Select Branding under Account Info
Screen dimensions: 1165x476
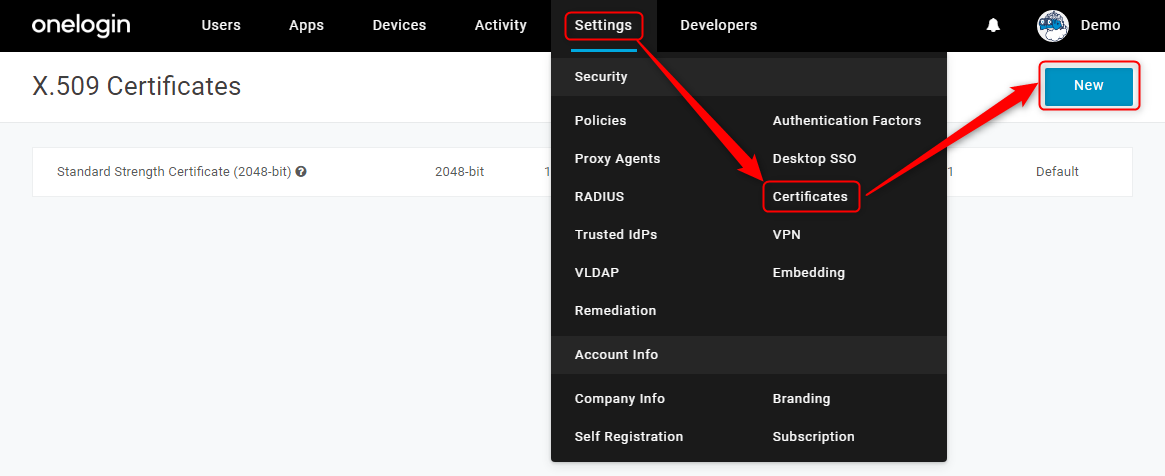click(802, 399)
